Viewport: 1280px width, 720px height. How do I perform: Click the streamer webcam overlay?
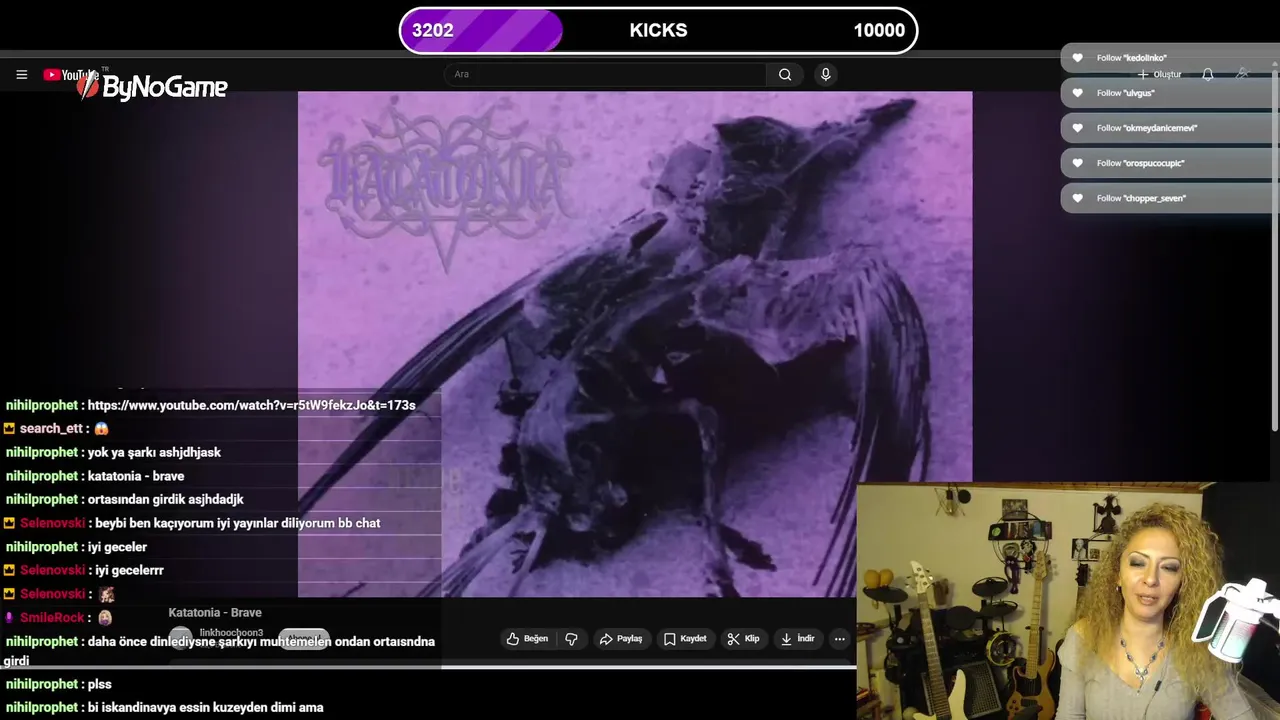pyautogui.click(x=1068, y=602)
